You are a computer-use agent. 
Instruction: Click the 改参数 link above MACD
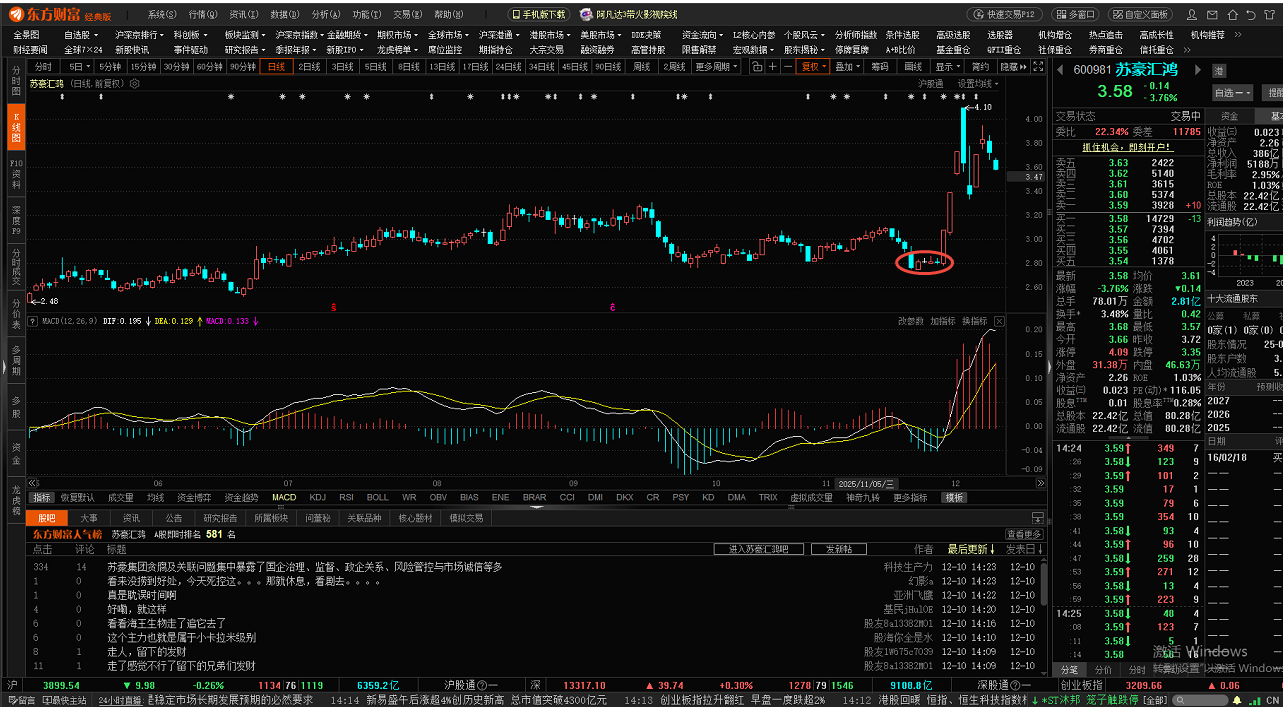(x=911, y=321)
